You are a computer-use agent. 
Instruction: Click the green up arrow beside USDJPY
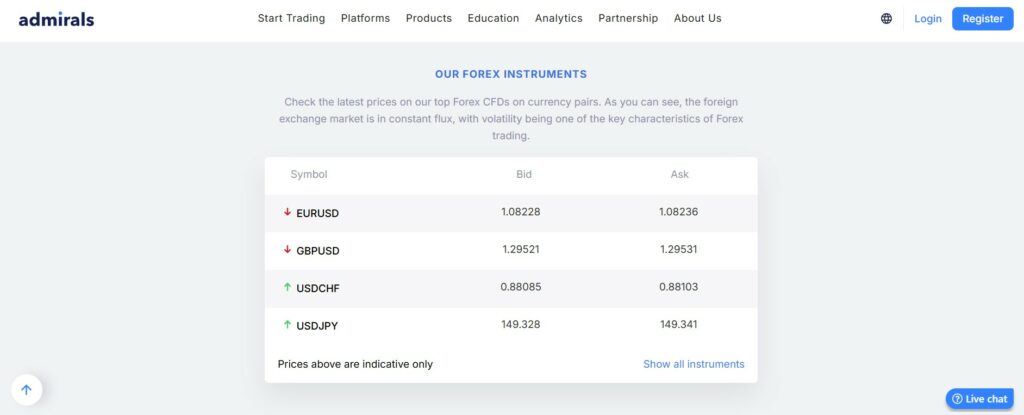click(x=287, y=325)
